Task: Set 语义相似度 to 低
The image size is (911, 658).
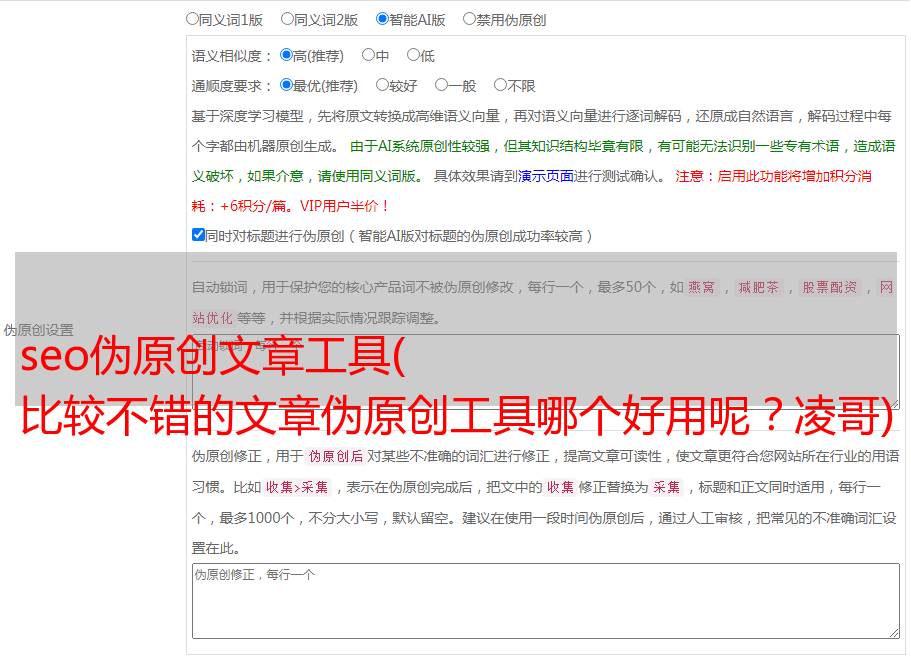Action: (413, 55)
